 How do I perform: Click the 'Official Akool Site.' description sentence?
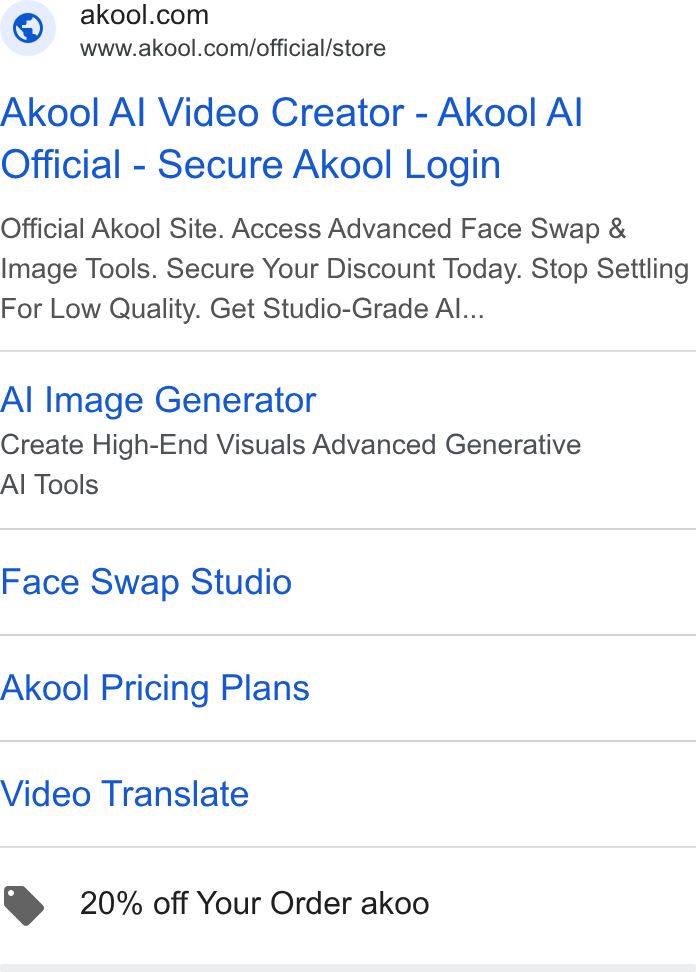(112, 229)
